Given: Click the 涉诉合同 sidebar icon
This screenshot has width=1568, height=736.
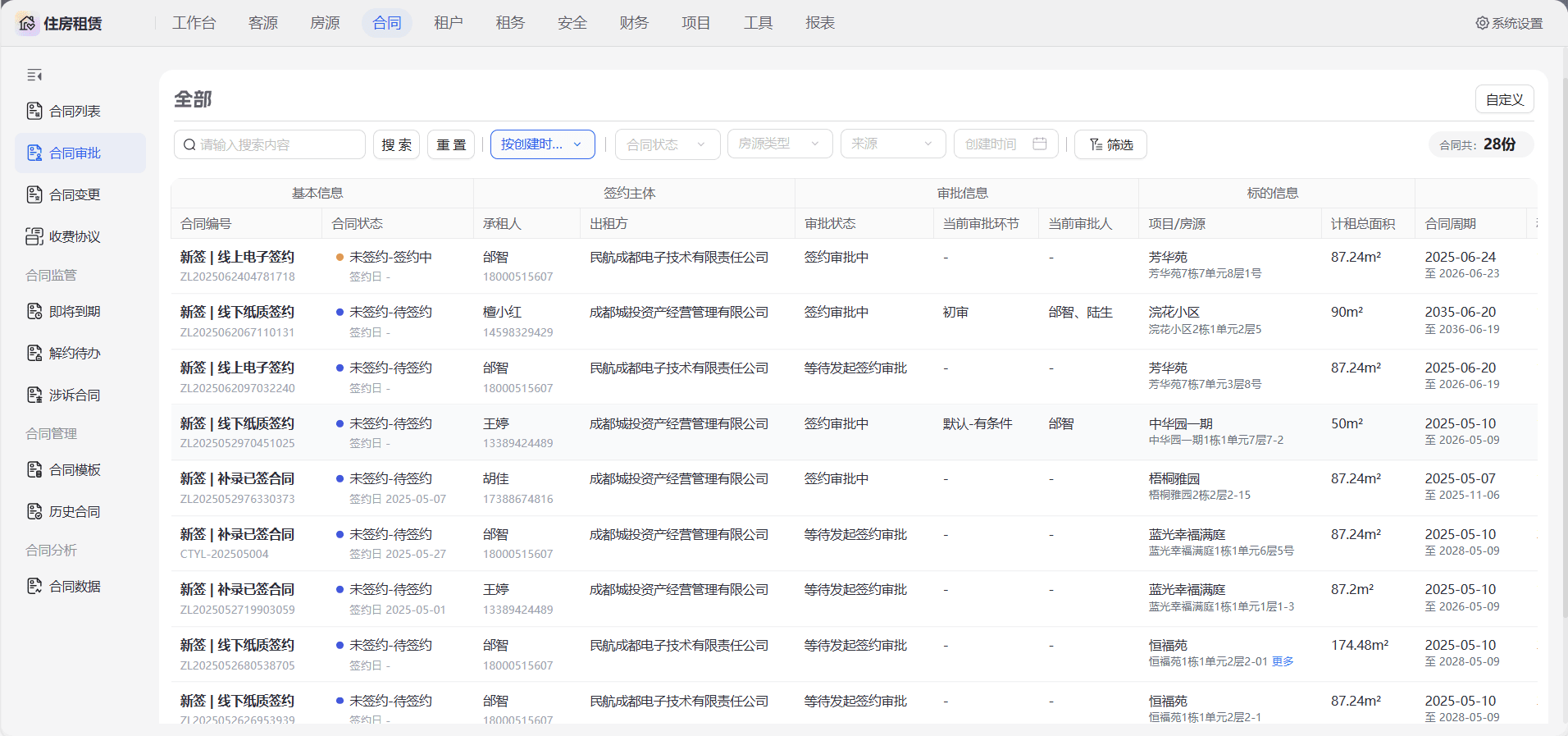Looking at the screenshot, I should tap(34, 395).
